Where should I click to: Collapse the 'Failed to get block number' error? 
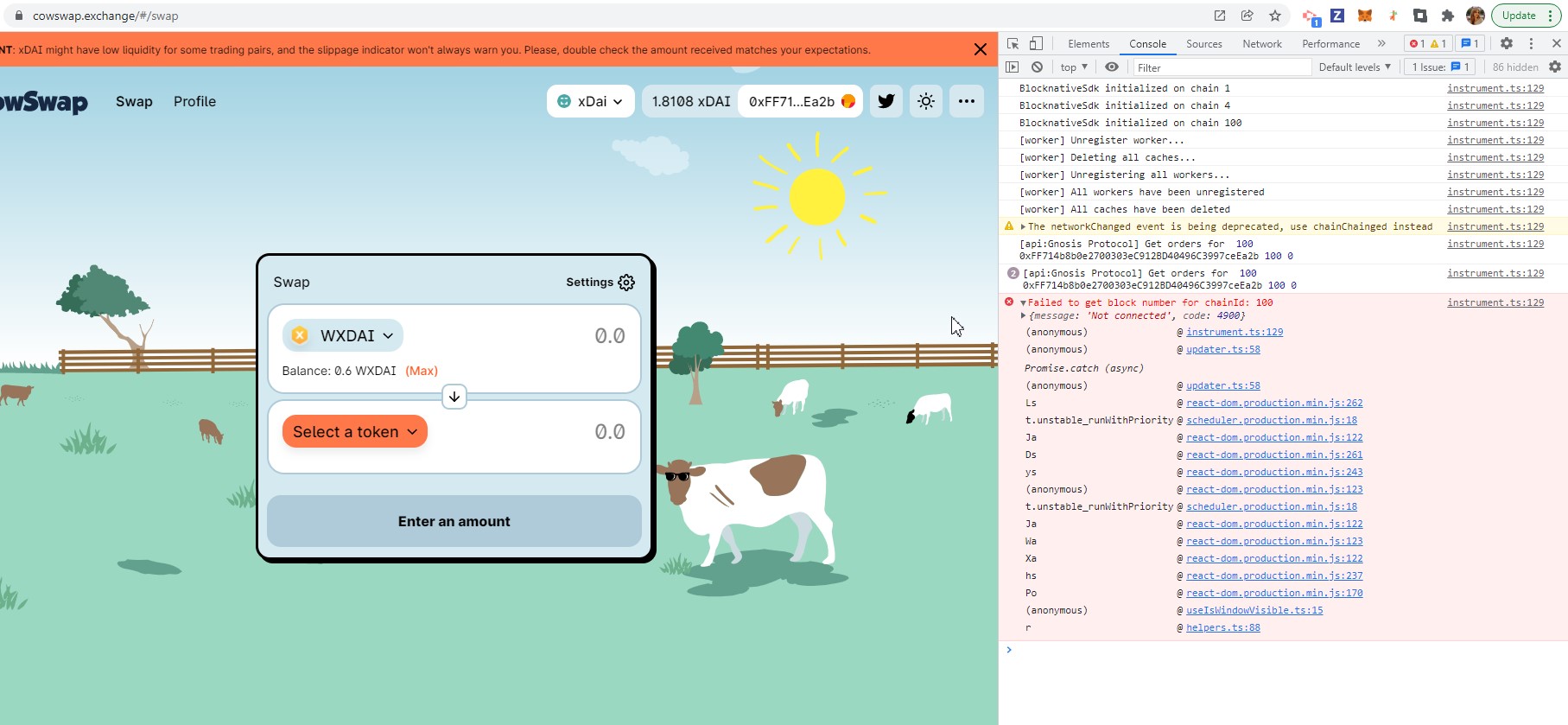click(x=1023, y=302)
